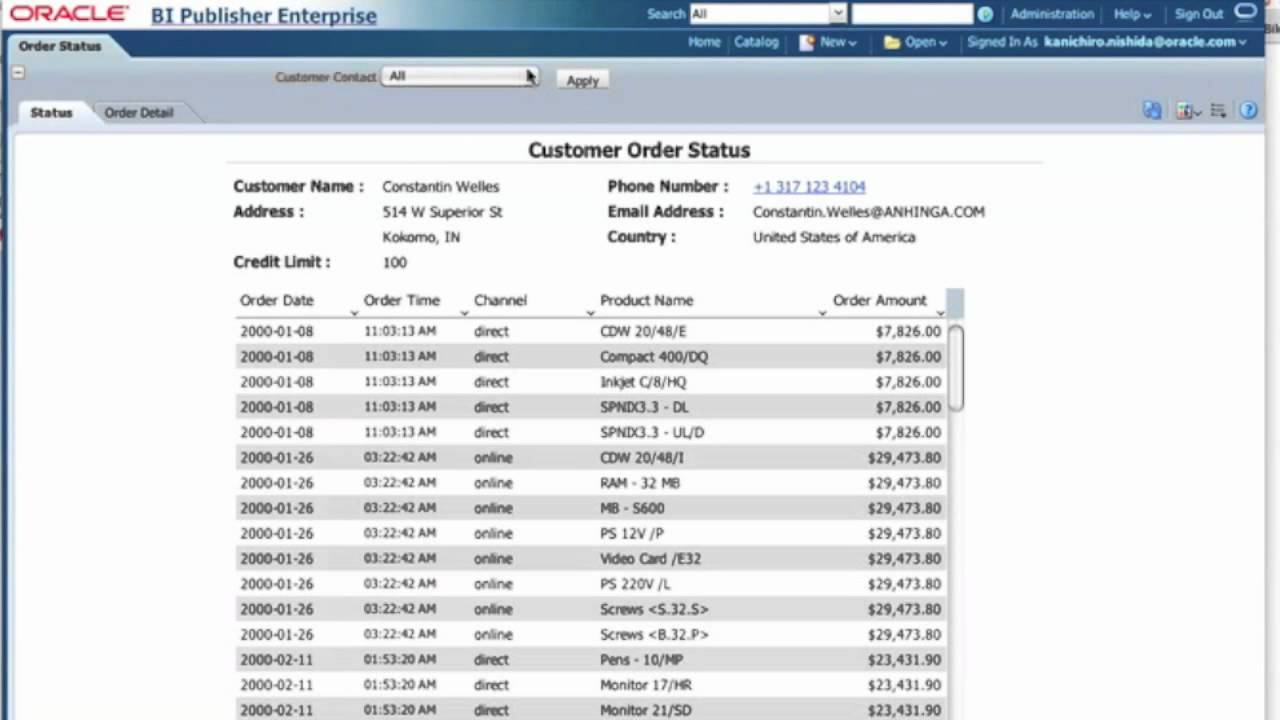Click the Screws <S.32.S> product cell
The width and height of the screenshot is (1280, 720).
point(654,609)
